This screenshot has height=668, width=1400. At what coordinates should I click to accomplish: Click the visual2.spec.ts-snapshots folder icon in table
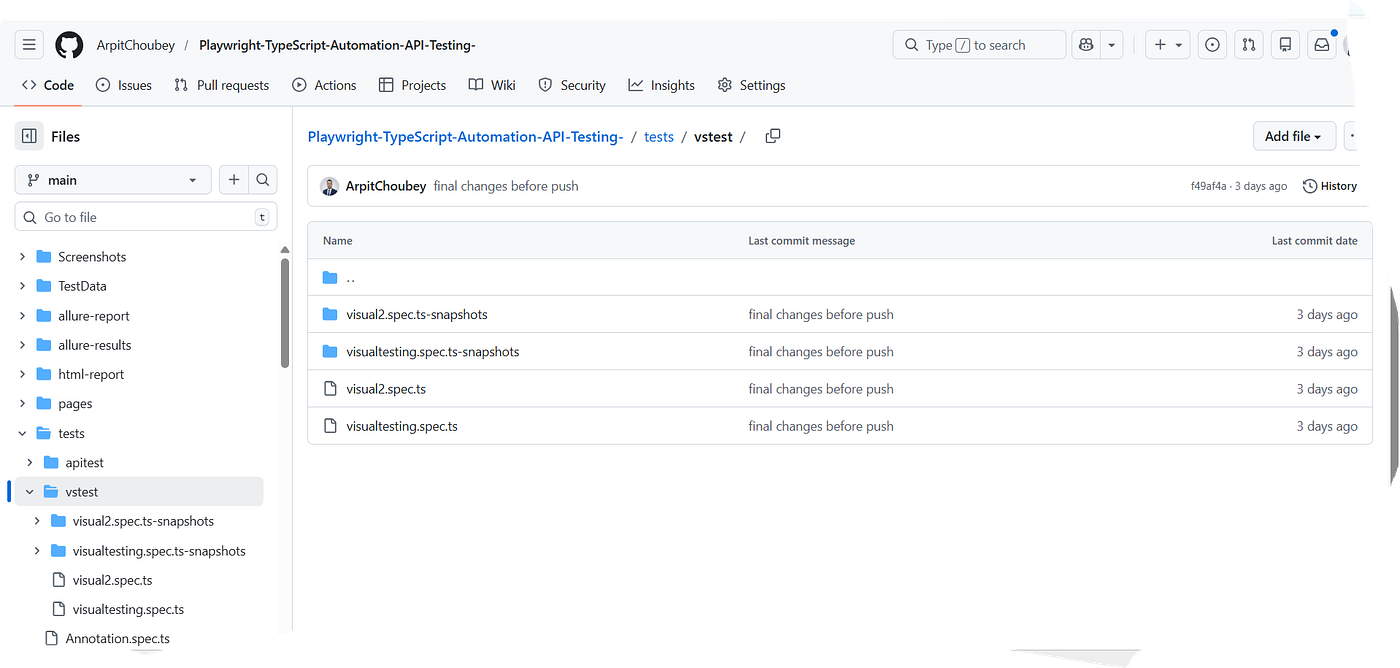click(331, 314)
